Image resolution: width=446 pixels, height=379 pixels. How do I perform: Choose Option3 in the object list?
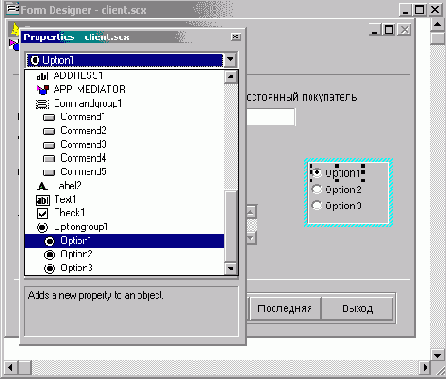pos(124,268)
